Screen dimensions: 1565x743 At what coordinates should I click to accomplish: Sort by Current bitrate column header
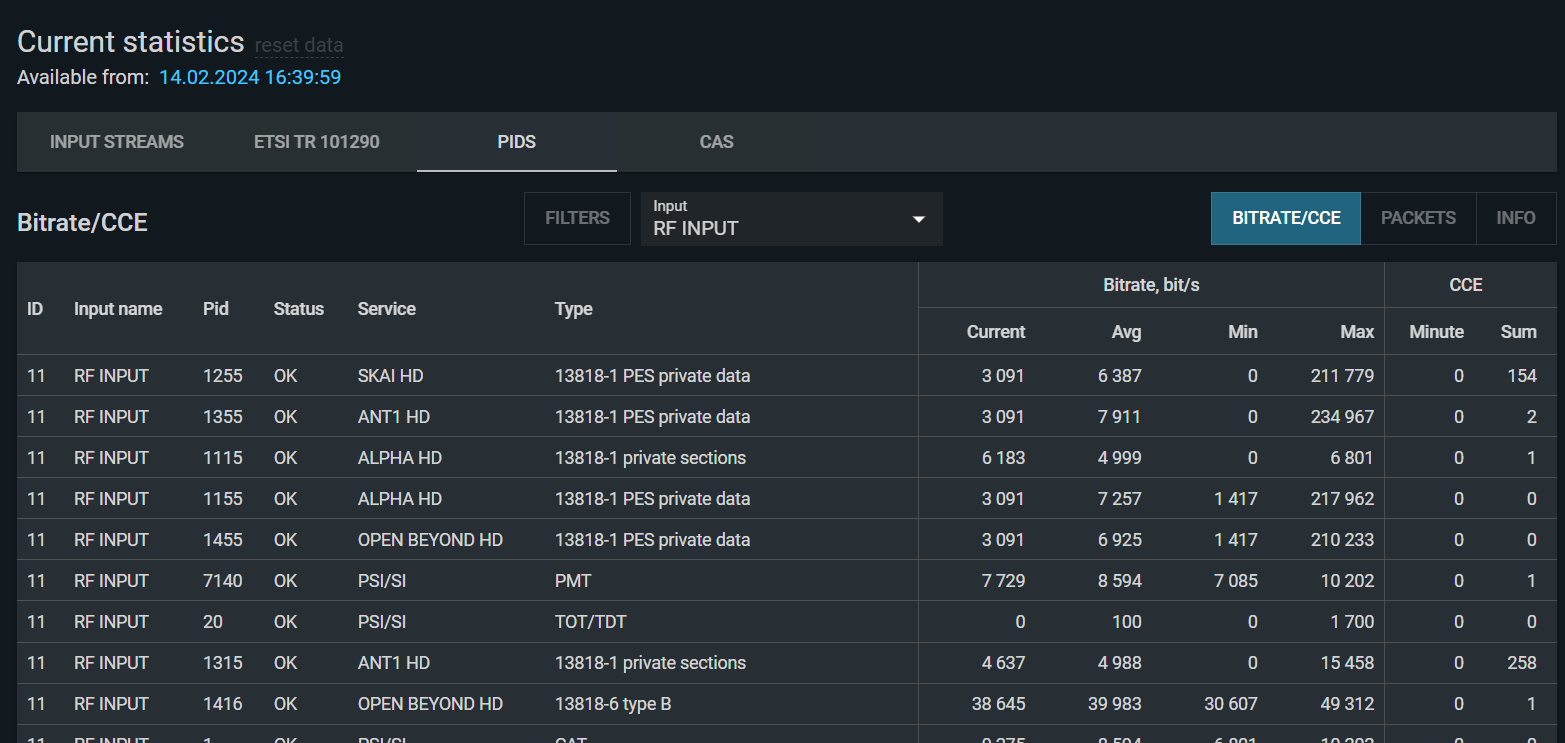995,332
